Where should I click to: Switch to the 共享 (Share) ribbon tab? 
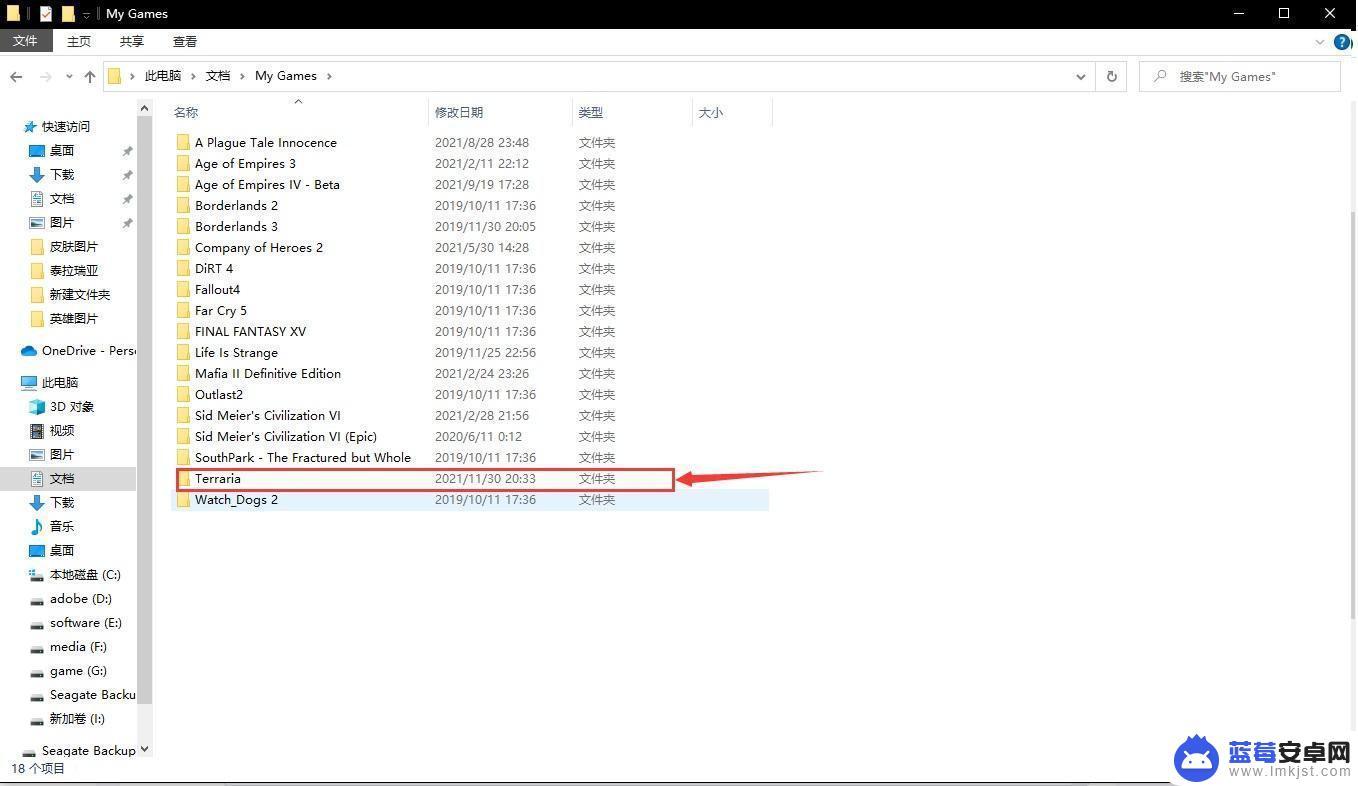(x=132, y=41)
